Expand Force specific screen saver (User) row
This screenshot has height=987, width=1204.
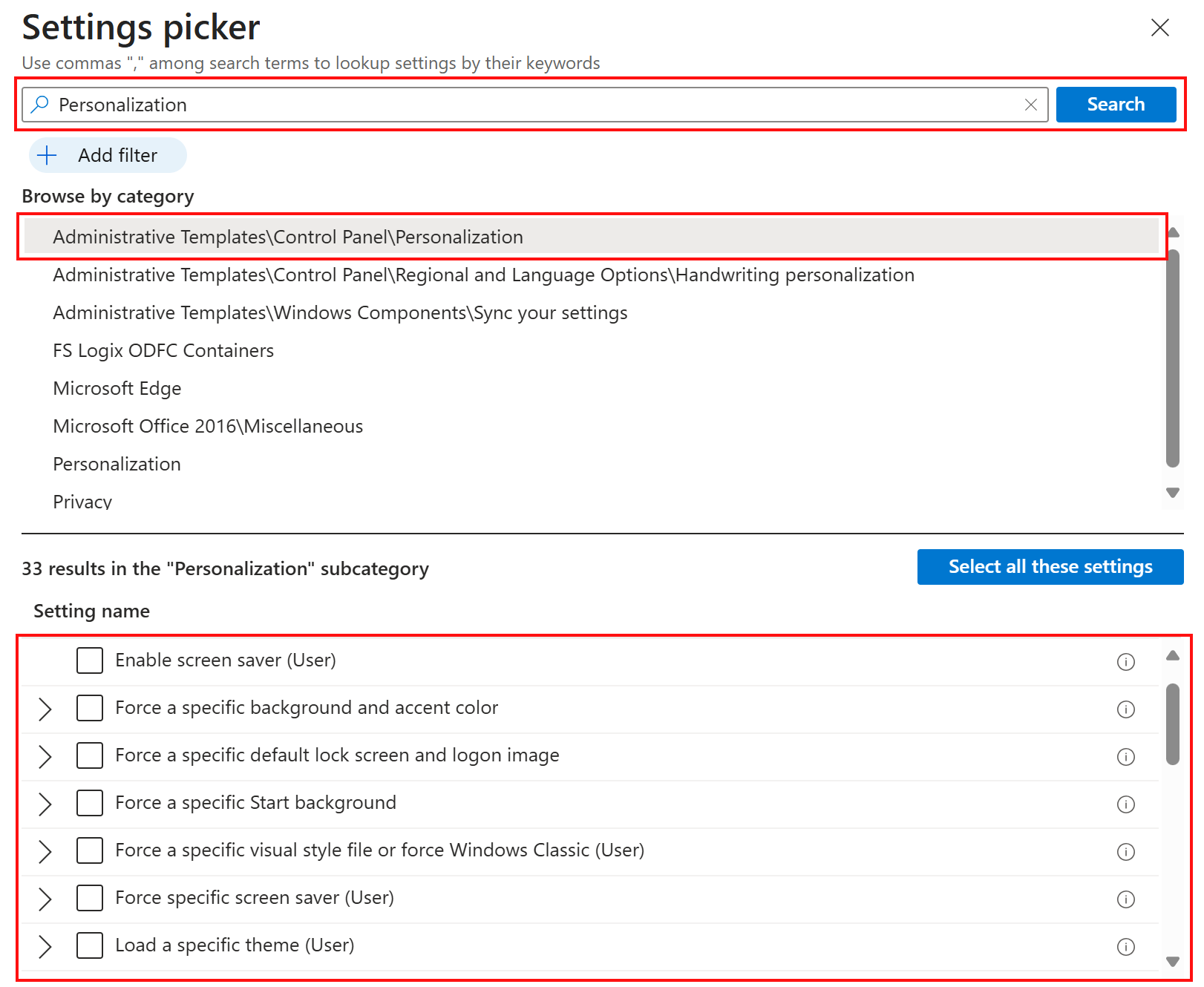point(45,899)
